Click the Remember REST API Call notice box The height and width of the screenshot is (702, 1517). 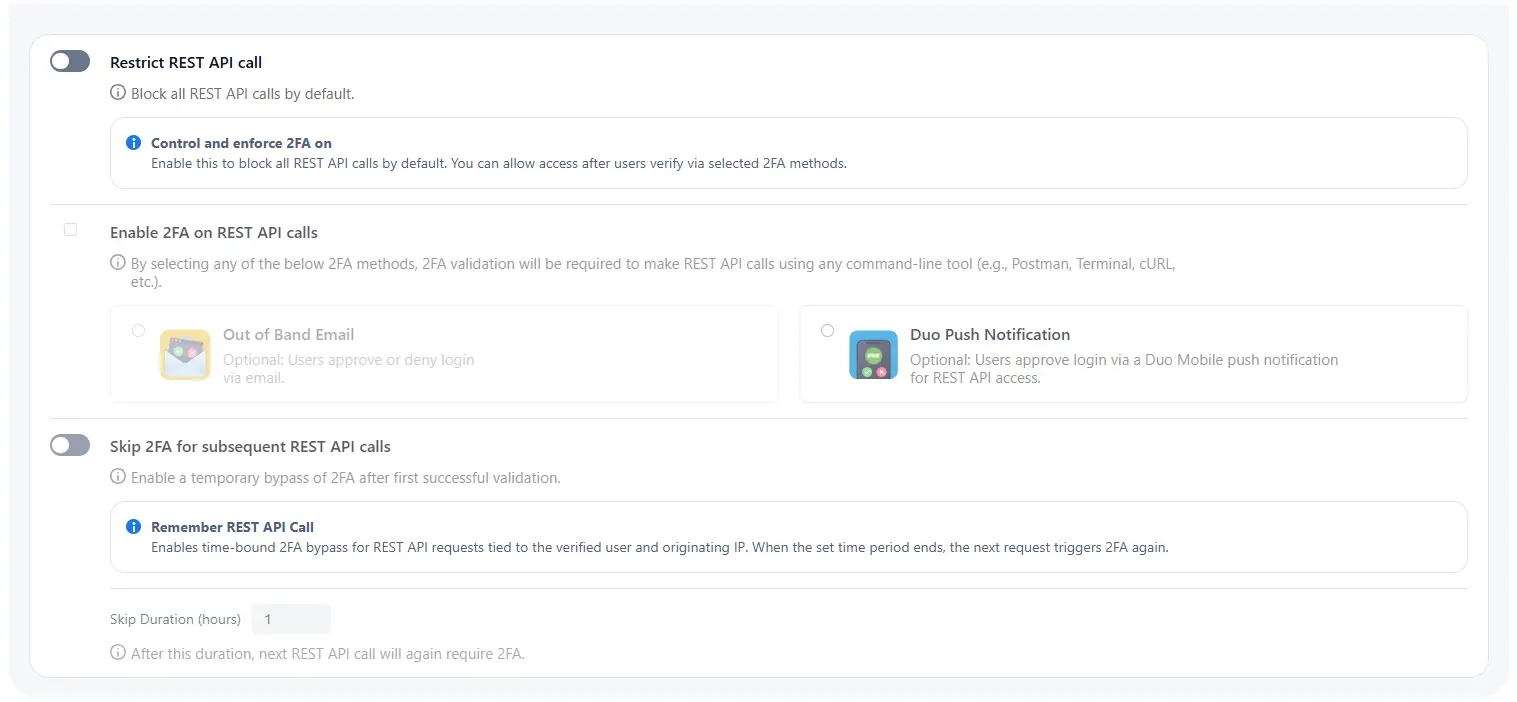point(788,536)
